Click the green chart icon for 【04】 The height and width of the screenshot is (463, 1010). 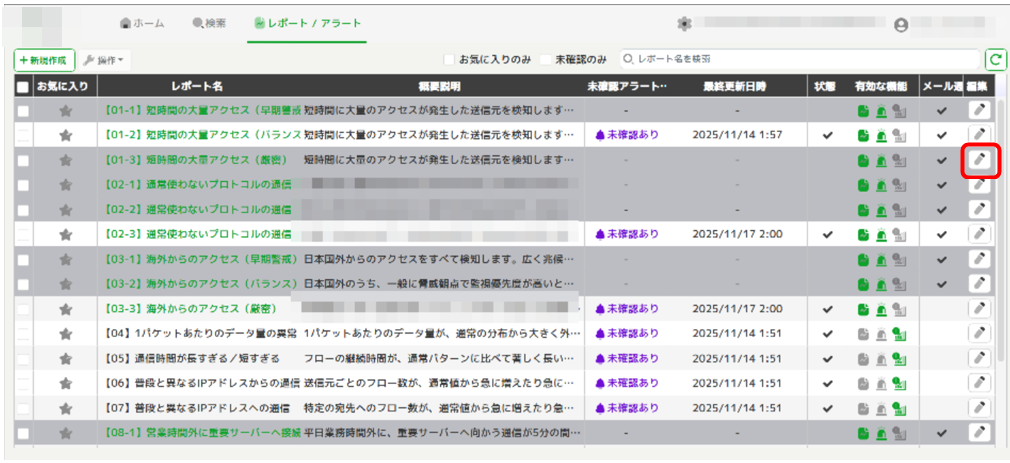pyautogui.click(x=900, y=334)
